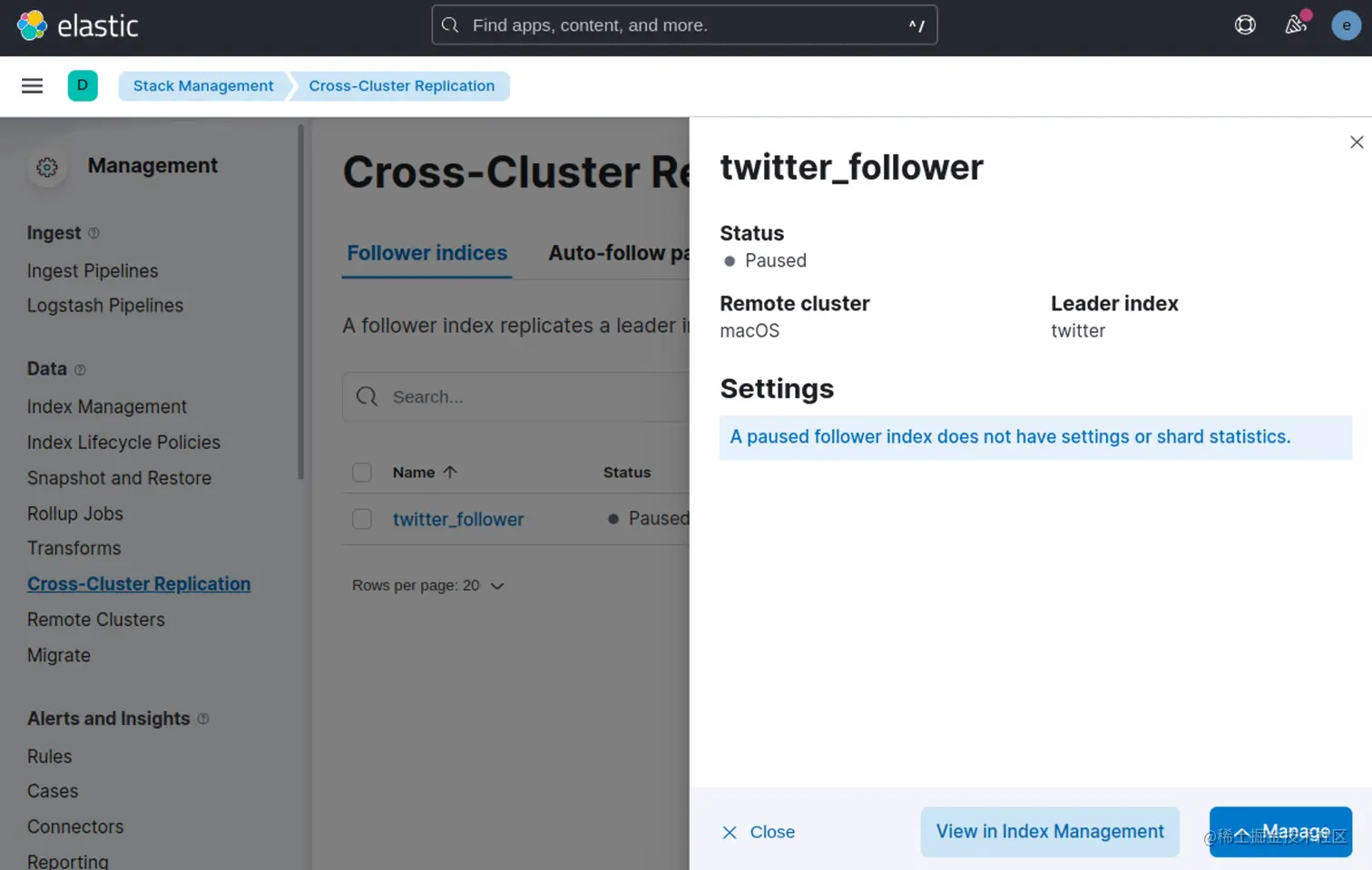The height and width of the screenshot is (870, 1372).
Task: Click the Name column sort arrow
Action: [450, 472]
